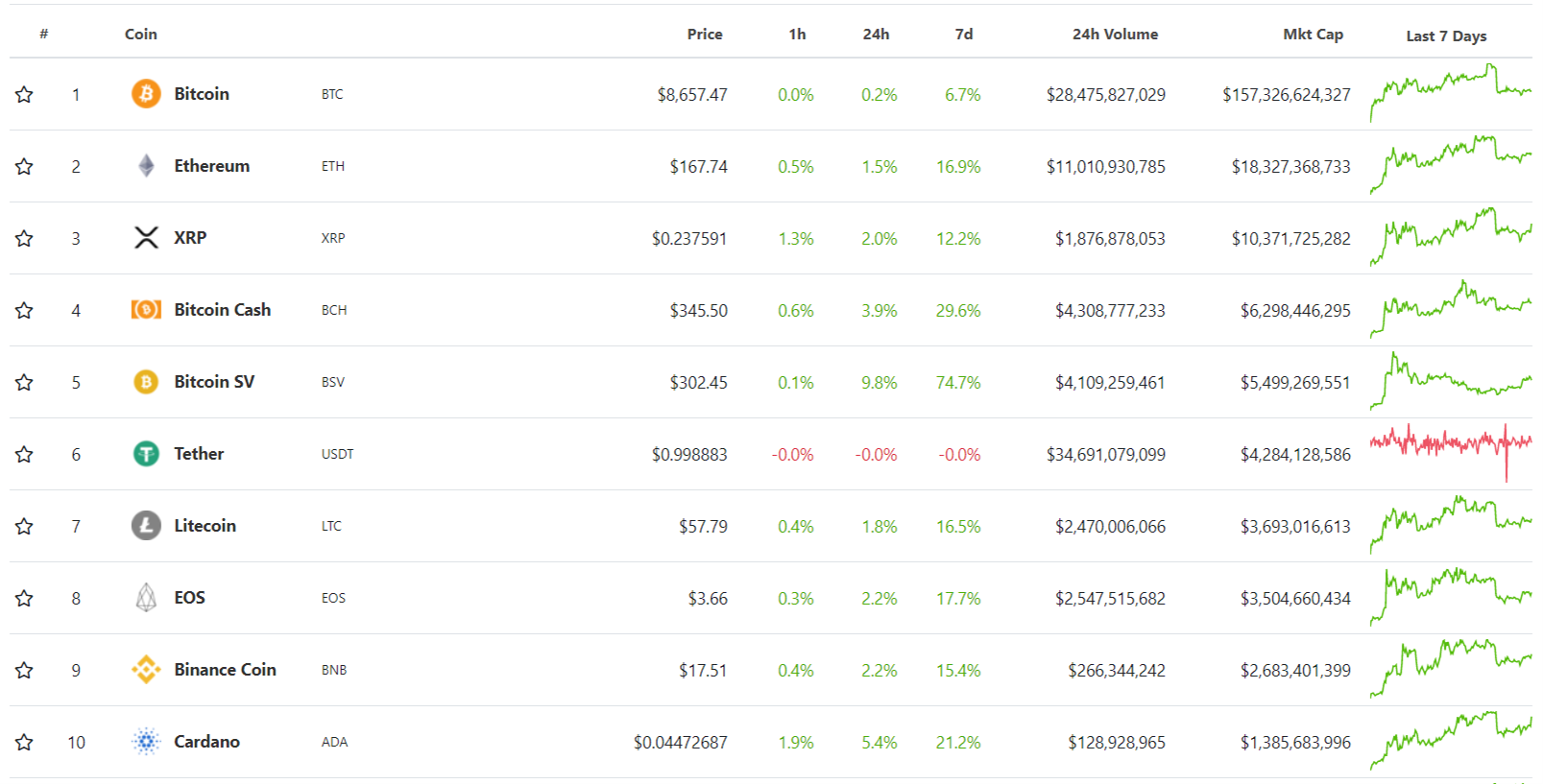The image size is (1543, 784).
Task: Sort the table by rank number header
Action: tap(44, 34)
